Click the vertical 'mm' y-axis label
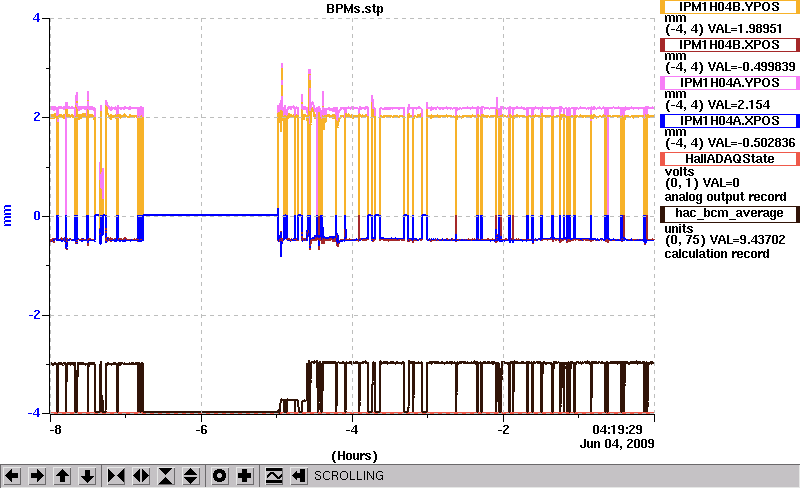 coord(7,215)
